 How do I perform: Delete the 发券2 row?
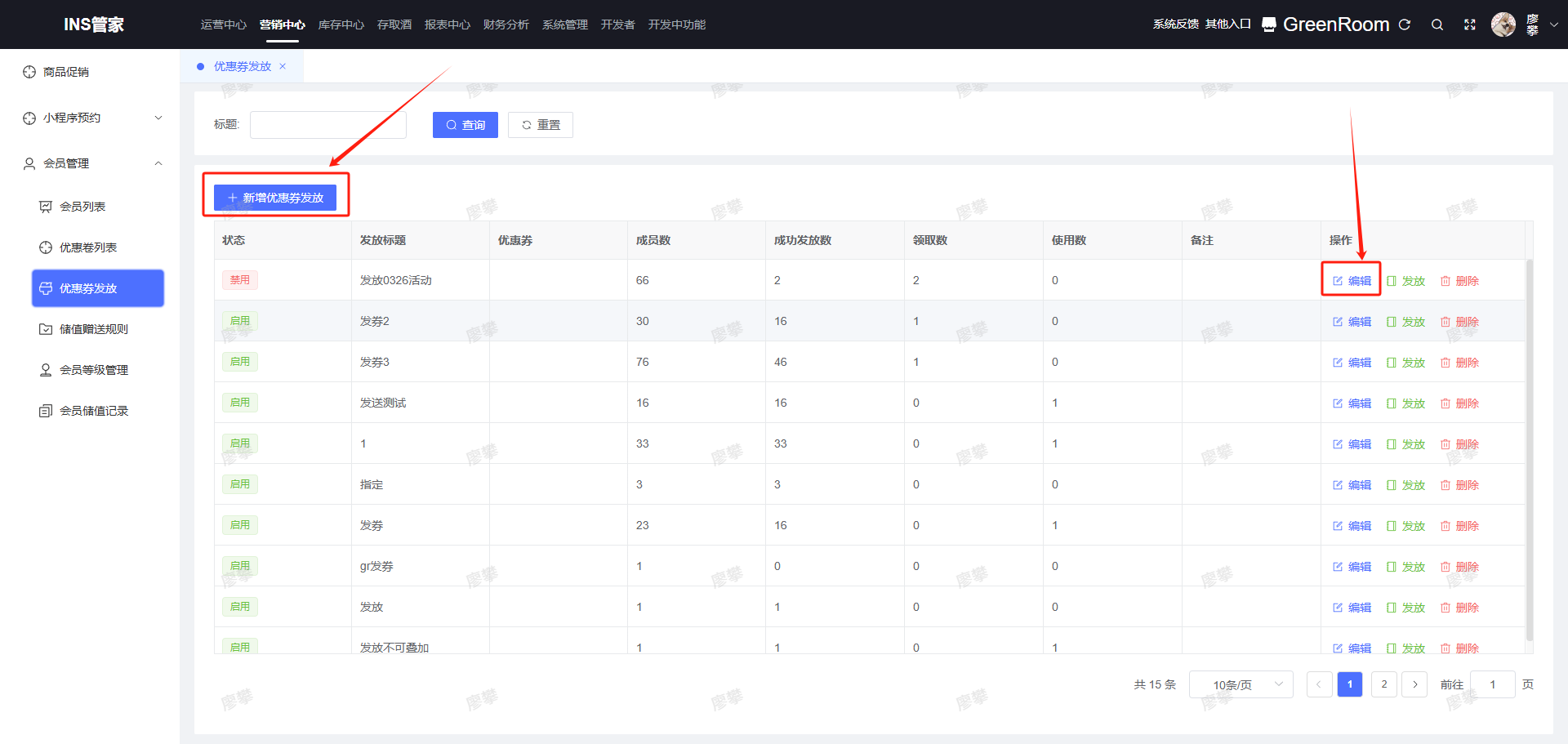coord(1459,322)
